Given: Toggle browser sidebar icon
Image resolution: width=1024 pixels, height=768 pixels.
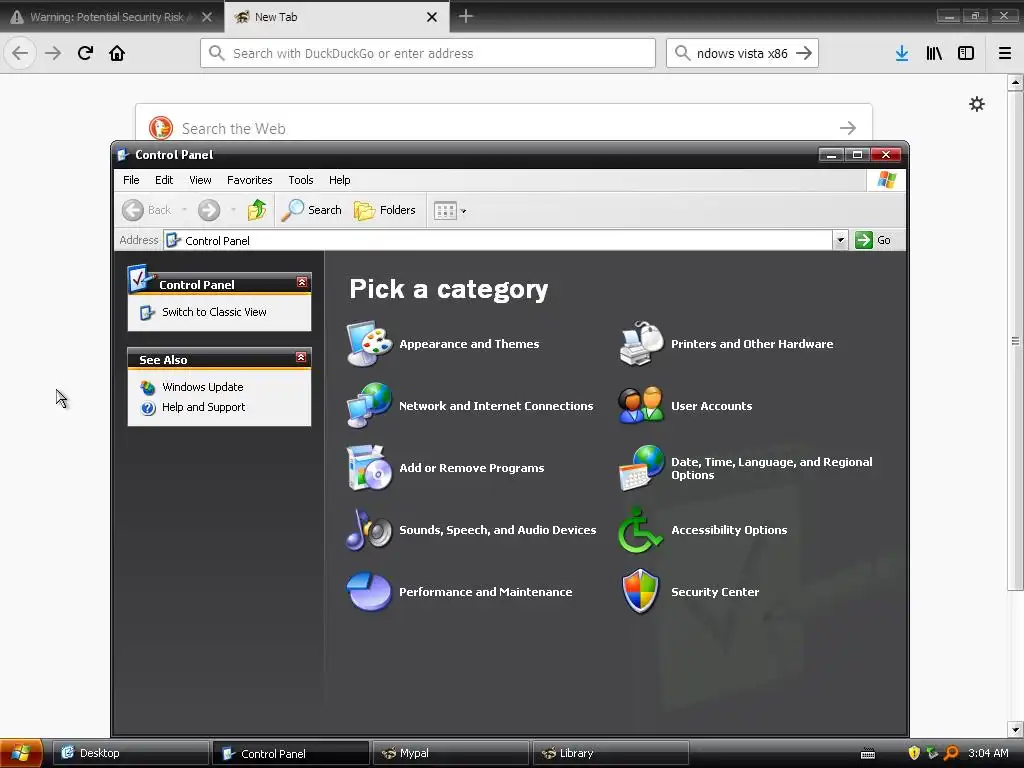Looking at the screenshot, I should click(x=966, y=53).
